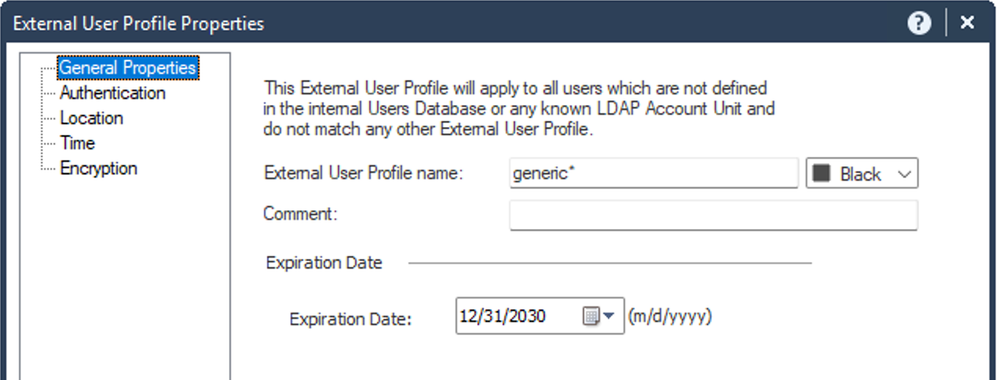Click the External User Profile name field

coord(654,173)
